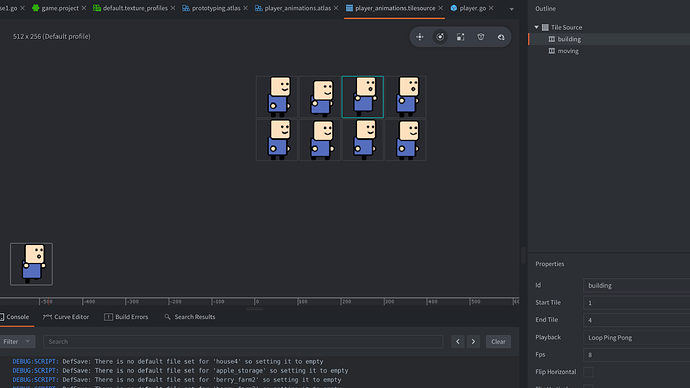Close the player_animations.atlas tab

click(x=336, y=8)
